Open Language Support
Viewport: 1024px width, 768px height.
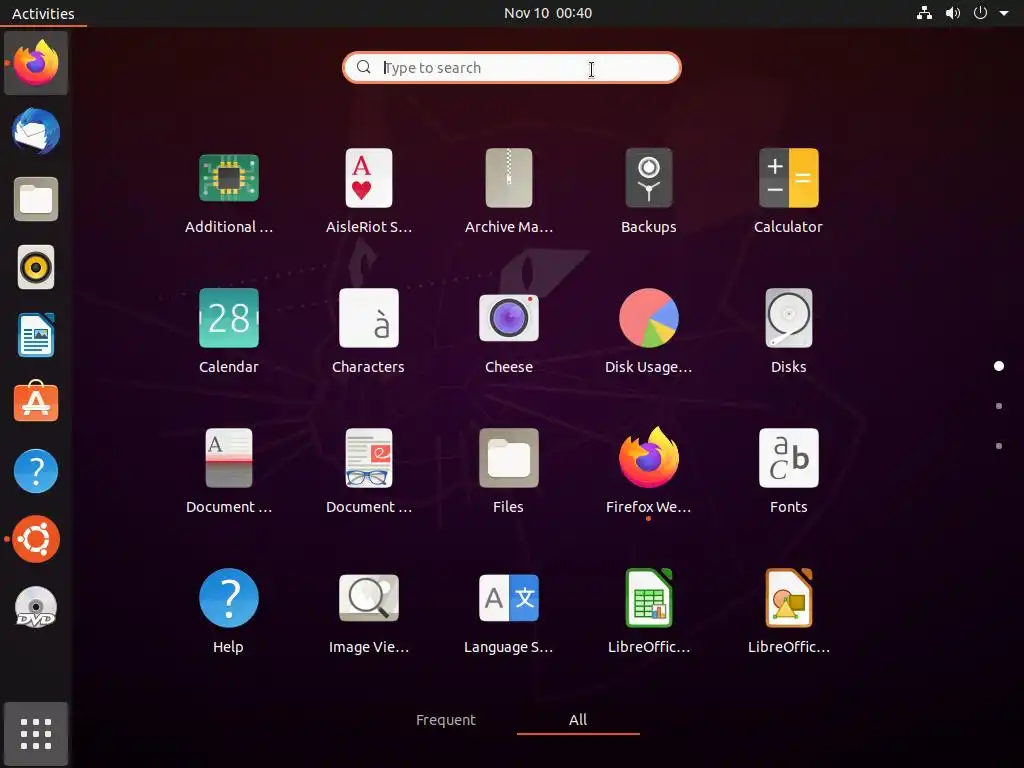tap(509, 598)
